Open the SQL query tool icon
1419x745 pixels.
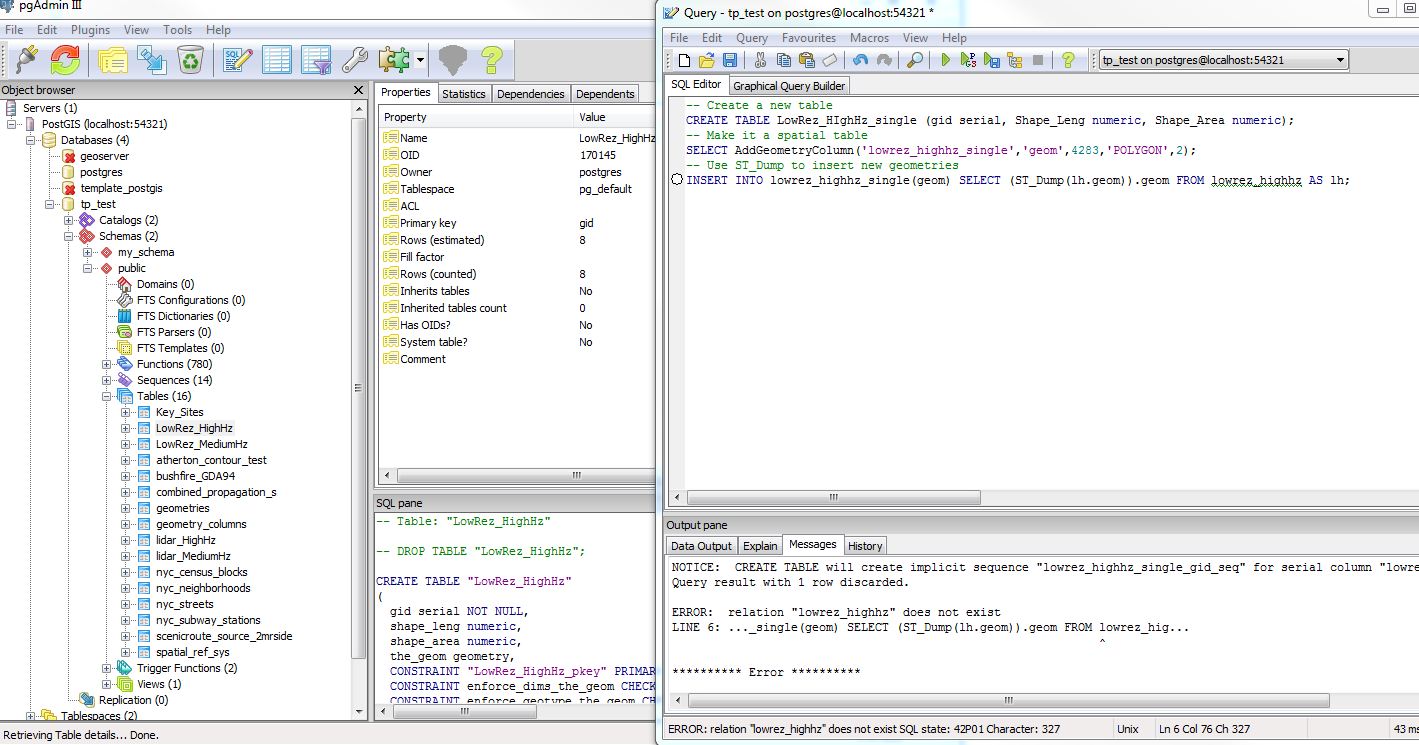238,60
